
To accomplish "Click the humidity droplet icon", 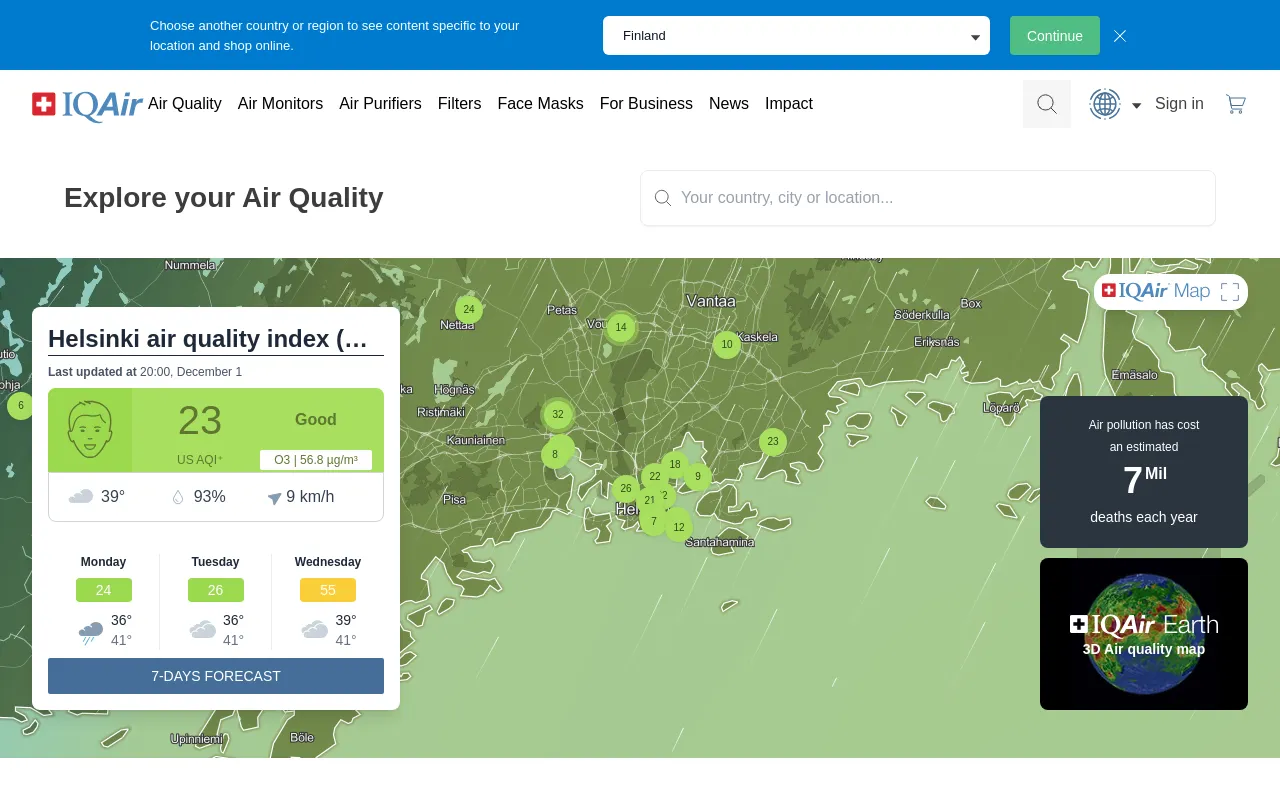I will click(178, 496).
